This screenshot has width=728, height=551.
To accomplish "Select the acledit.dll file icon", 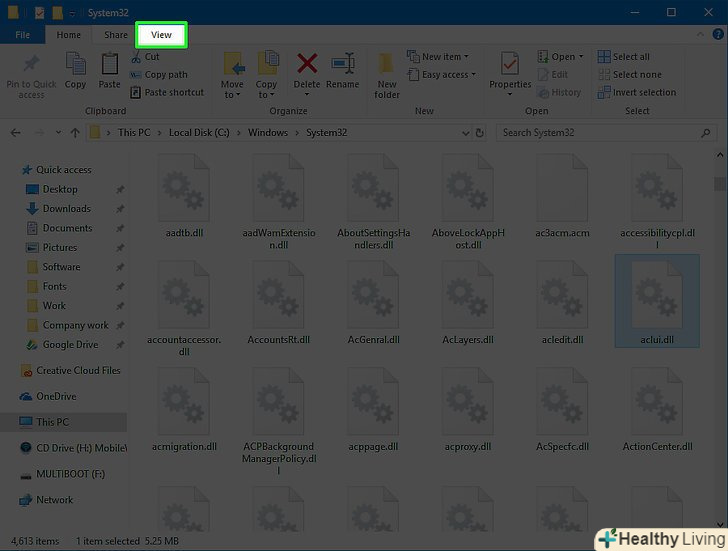I will (562, 295).
